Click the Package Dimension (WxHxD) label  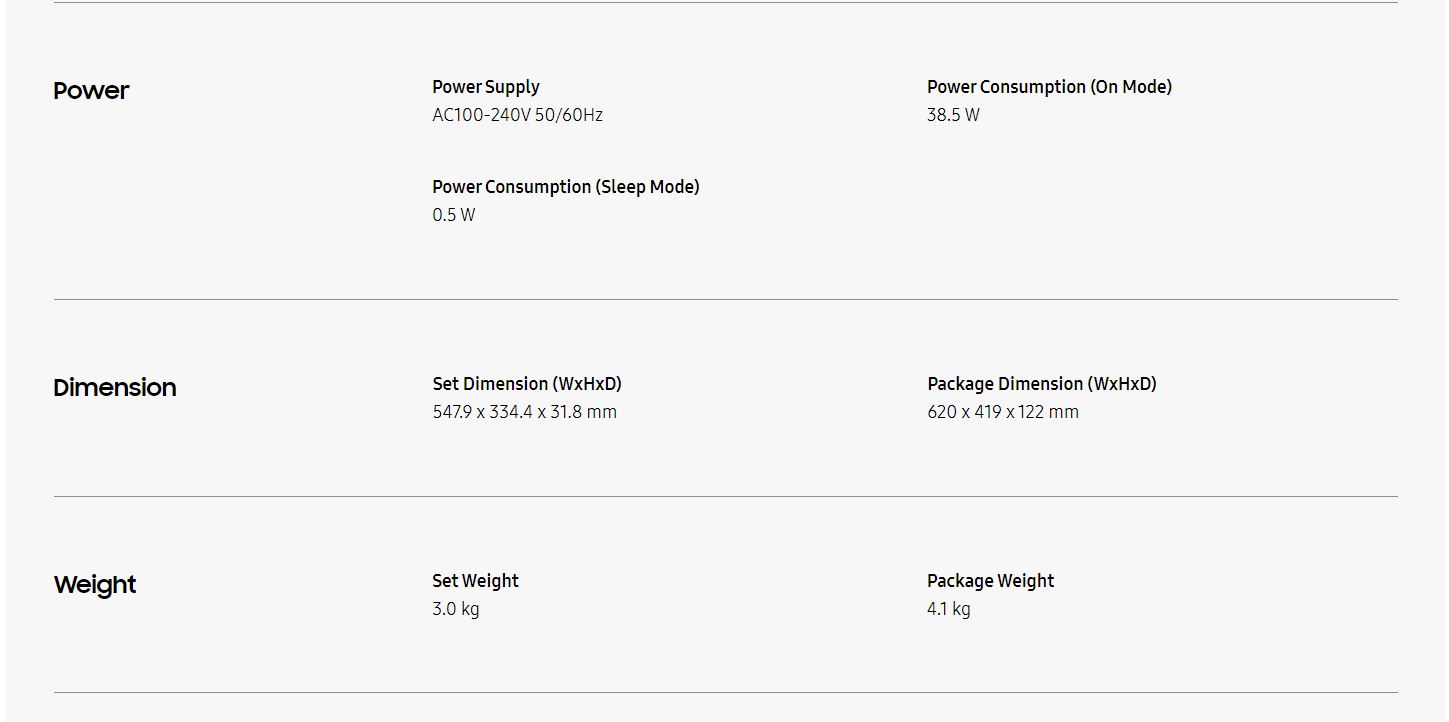[x=1041, y=384]
